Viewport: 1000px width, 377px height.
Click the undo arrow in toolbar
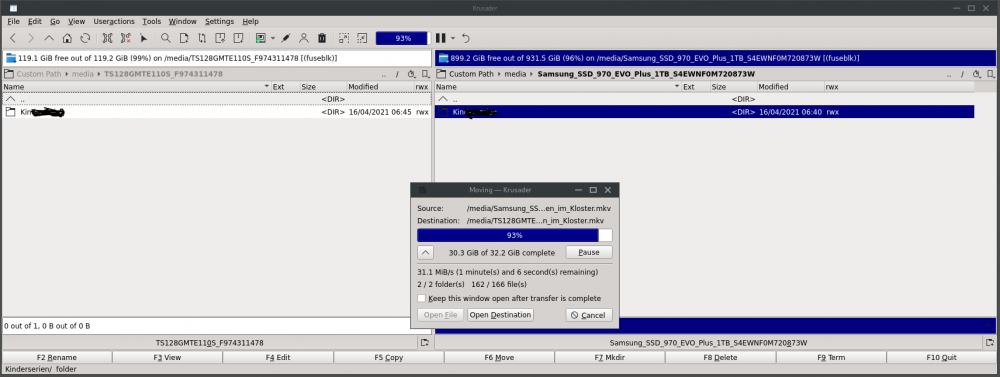click(466, 38)
